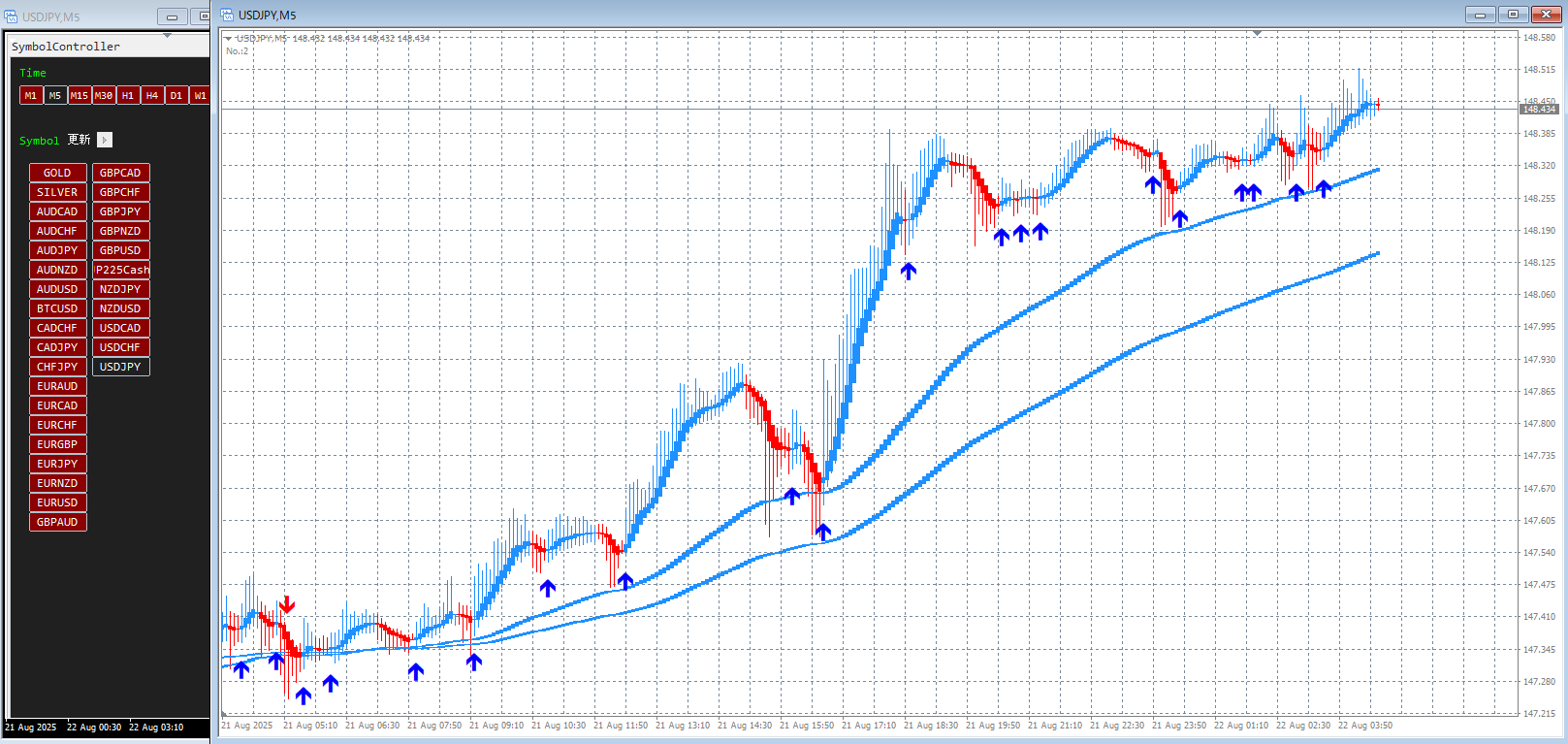Click the chart shift triangle marker atop main chart
Screen dimensions: 1568x744
(1257, 33)
